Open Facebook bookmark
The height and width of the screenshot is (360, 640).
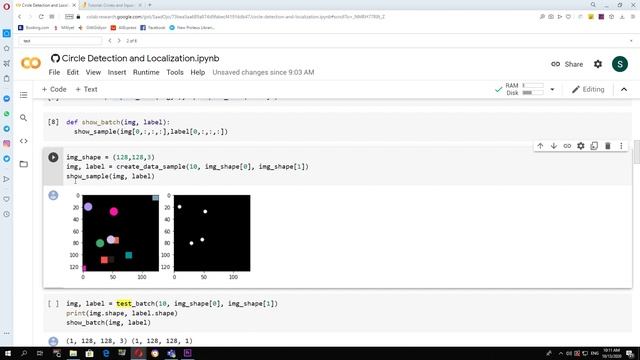pos(153,28)
